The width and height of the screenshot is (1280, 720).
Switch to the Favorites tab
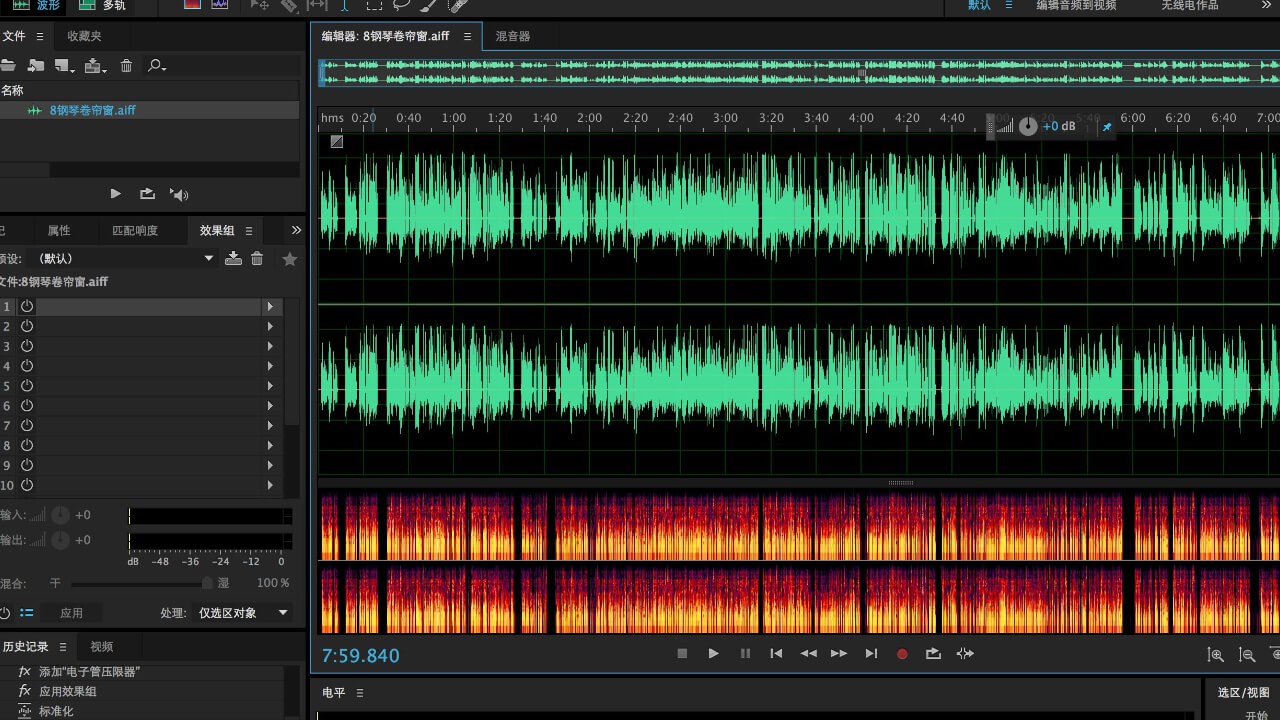[84, 36]
